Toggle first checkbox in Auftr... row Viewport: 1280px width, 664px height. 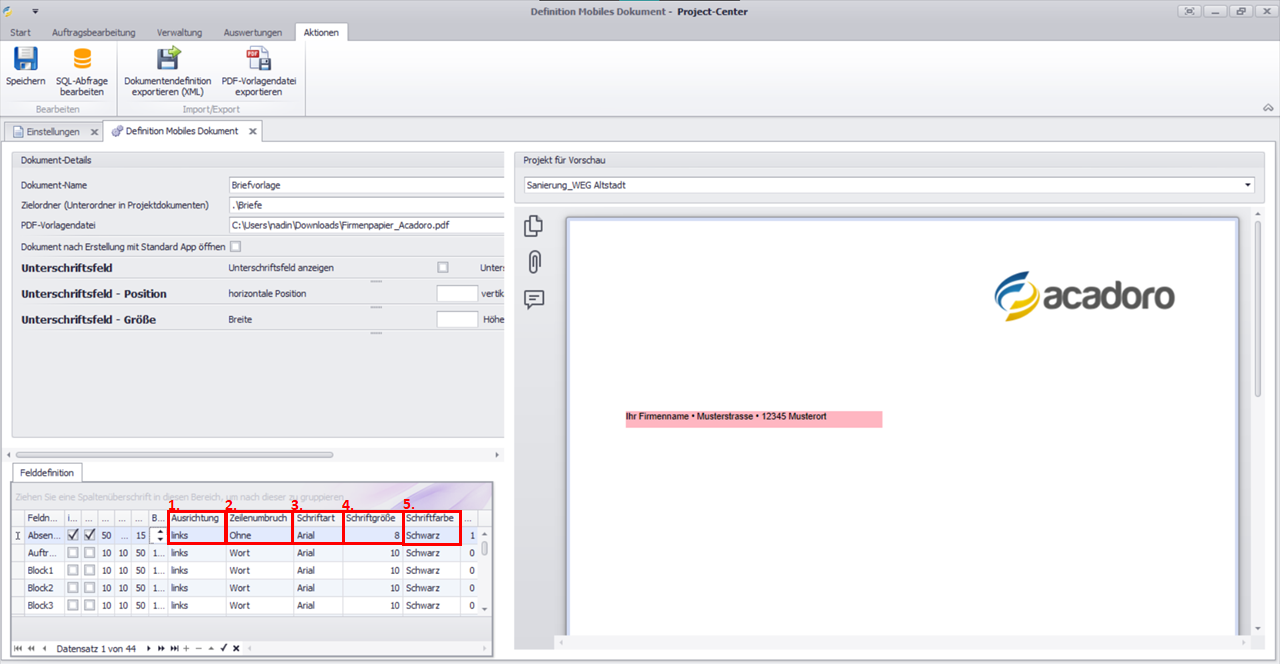point(72,552)
